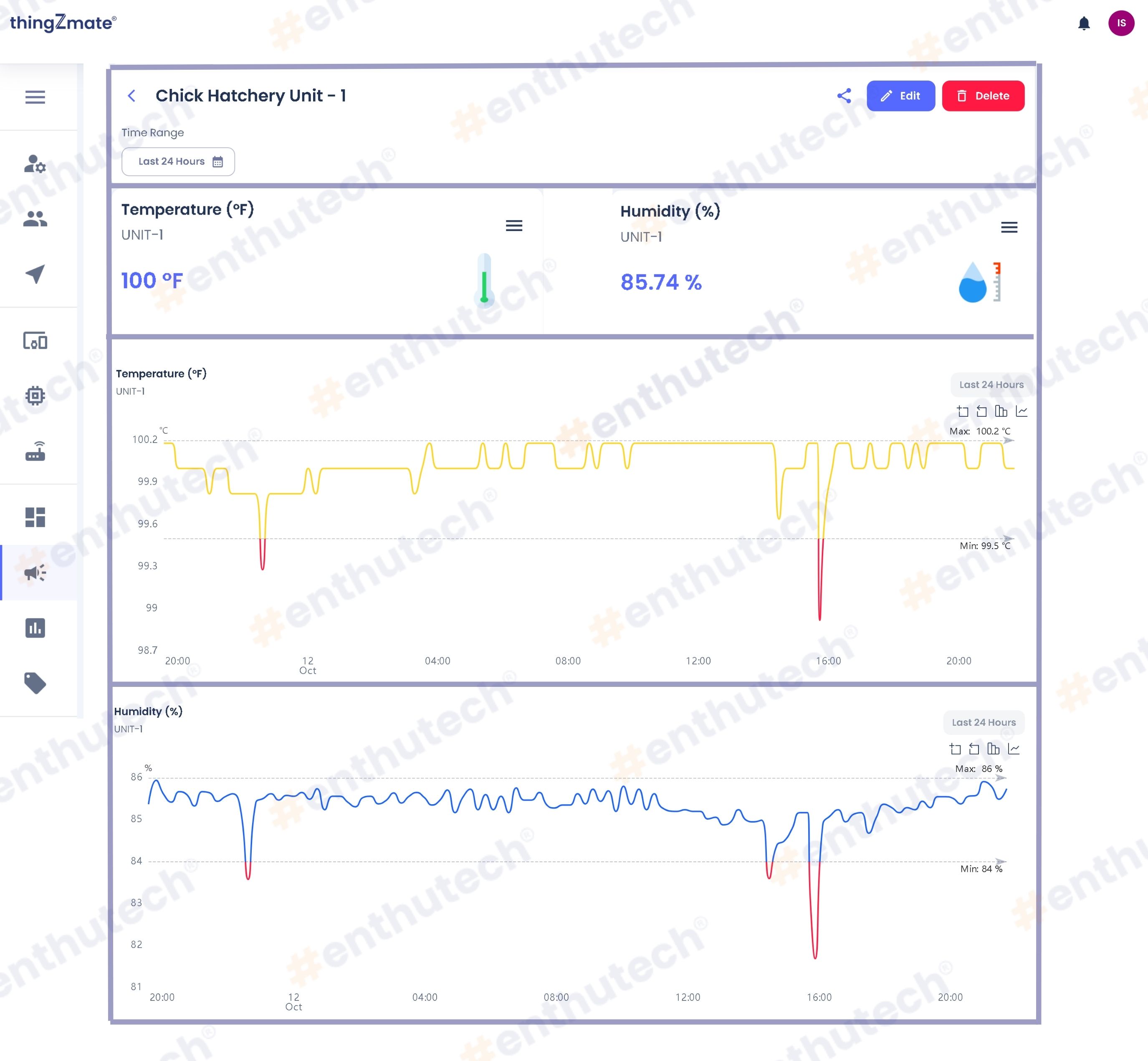The width and height of the screenshot is (1148, 1061).
Task: Open the chip device sidebar icon
Action: click(35, 395)
